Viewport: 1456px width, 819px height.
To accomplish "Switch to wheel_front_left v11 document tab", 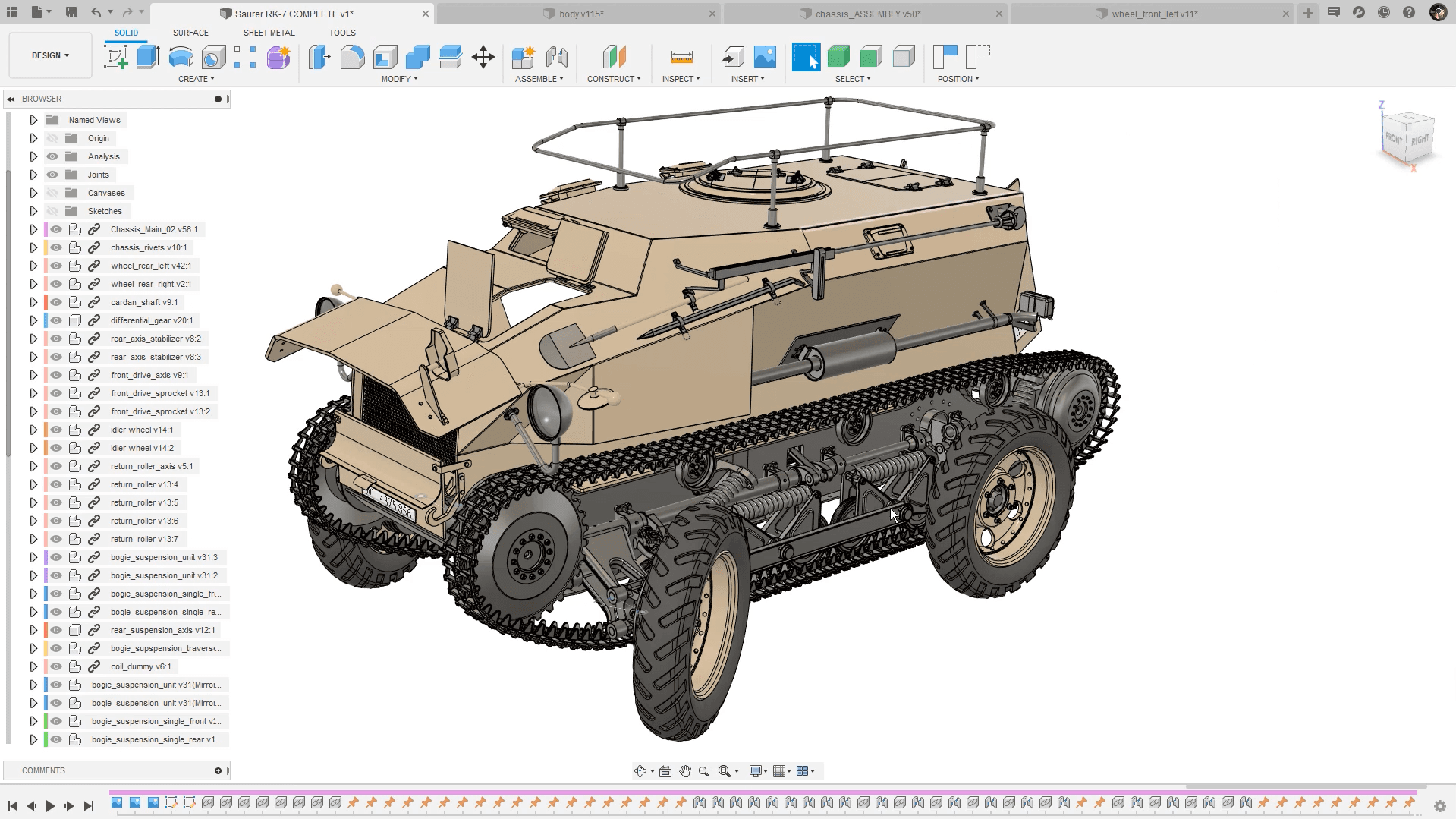I will (1152, 14).
